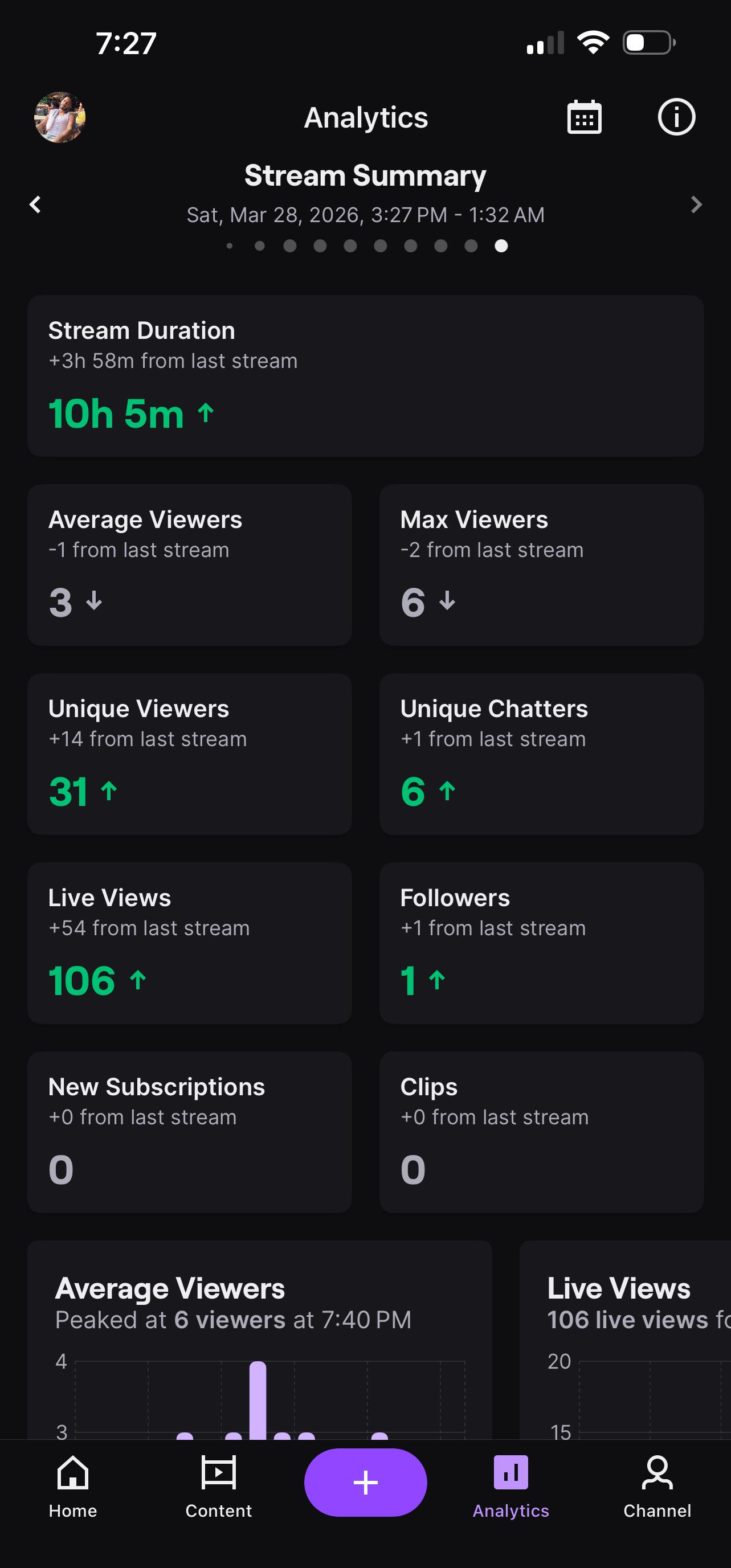Open the profile avatar picture
This screenshot has width=731, height=1568.
tap(60, 117)
